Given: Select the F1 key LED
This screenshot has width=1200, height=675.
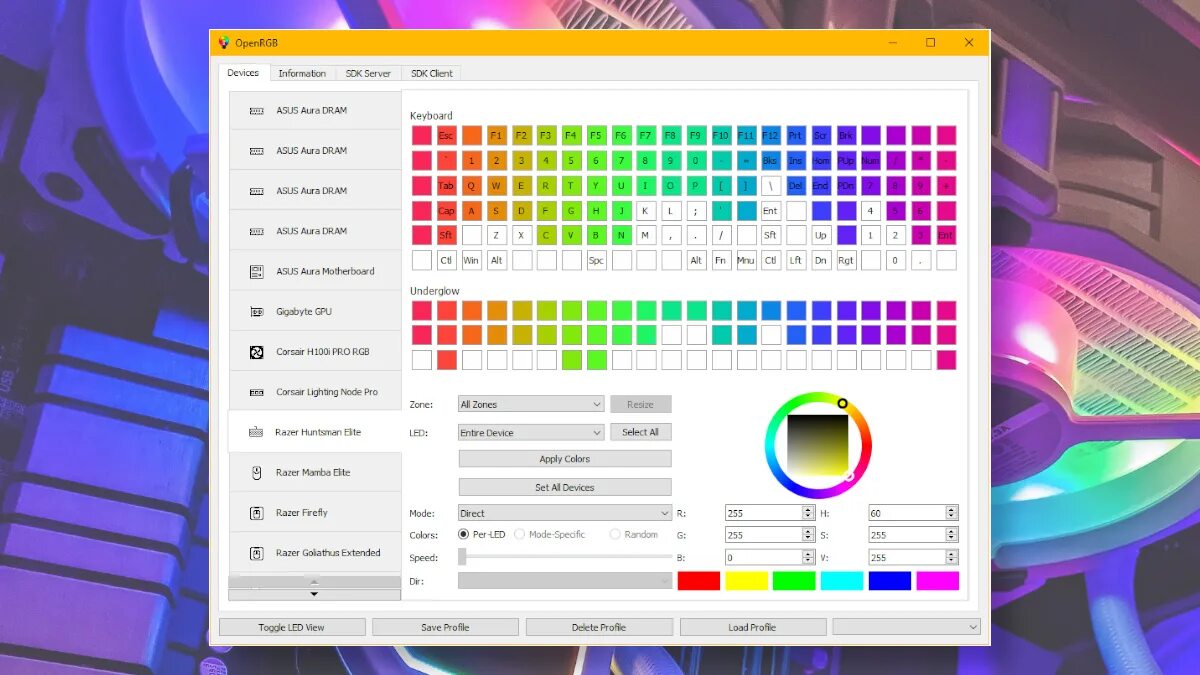Looking at the screenshot, I should point(497,135).
